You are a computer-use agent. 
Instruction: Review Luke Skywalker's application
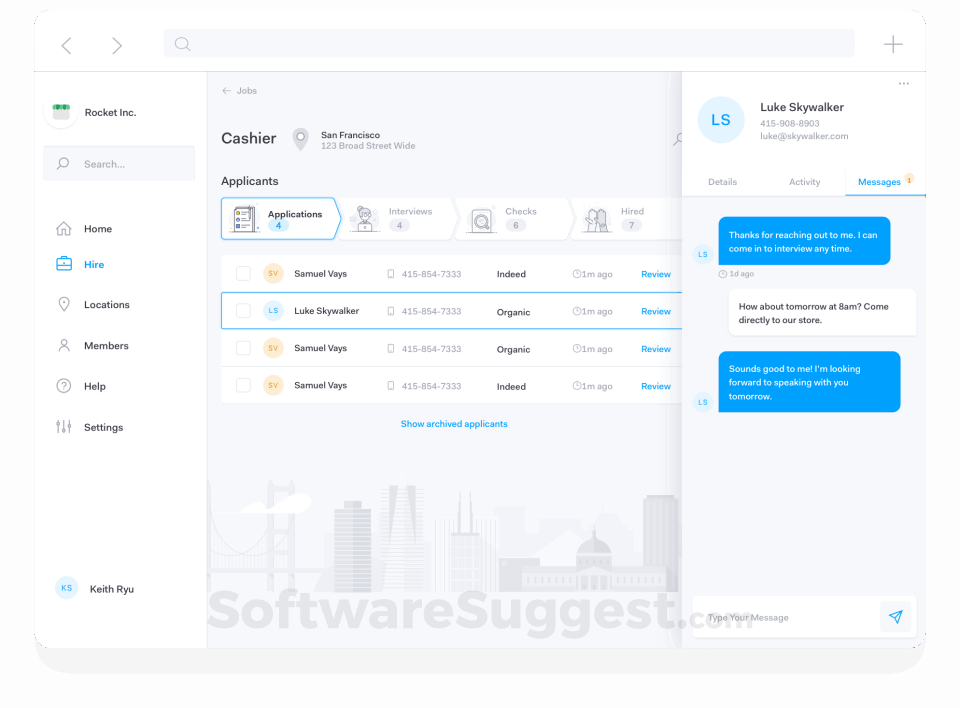tap(655, 311)
